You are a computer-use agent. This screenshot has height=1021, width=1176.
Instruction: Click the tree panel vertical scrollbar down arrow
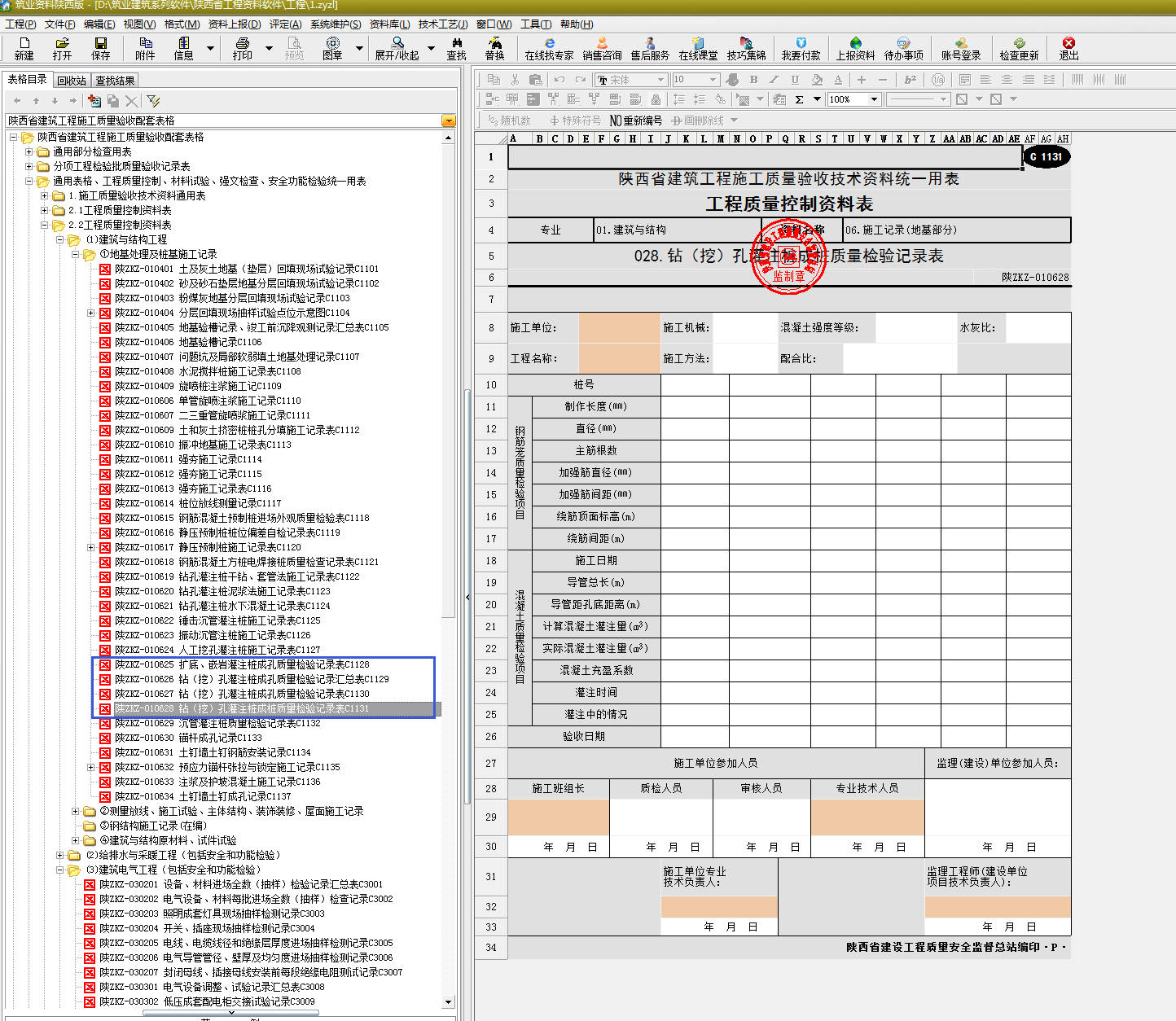coord(448,1002)
